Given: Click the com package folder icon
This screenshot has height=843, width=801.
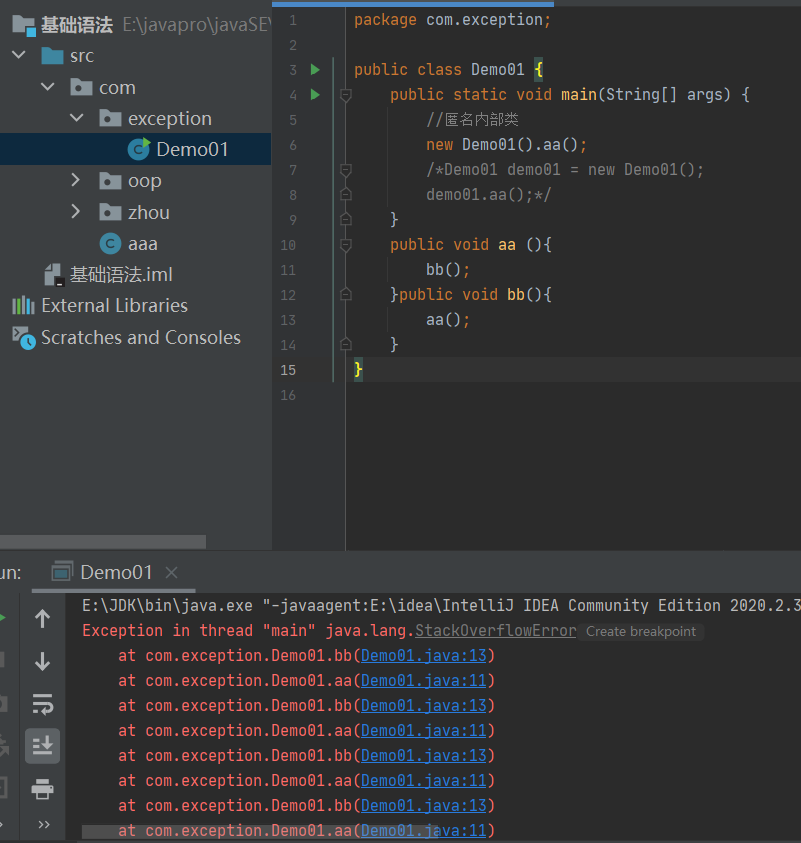Looking at the screenshot, I should point(81,87).
